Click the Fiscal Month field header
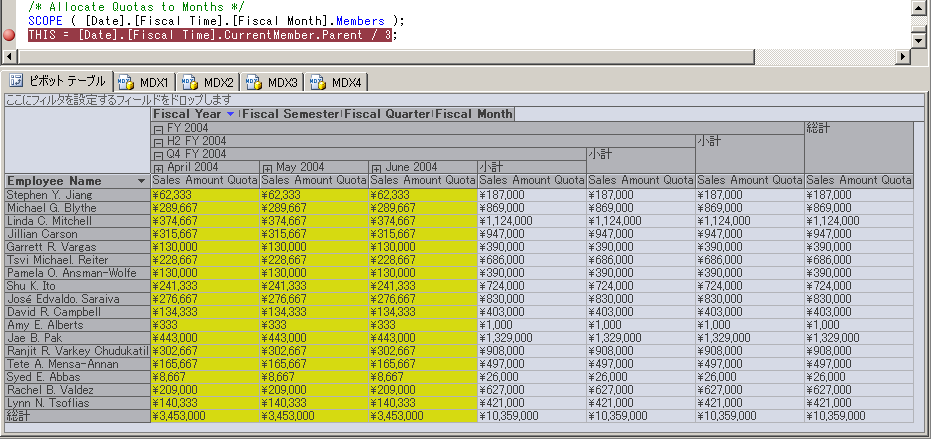Viewport: 931px width, 439px height. [x=473, y=115]
